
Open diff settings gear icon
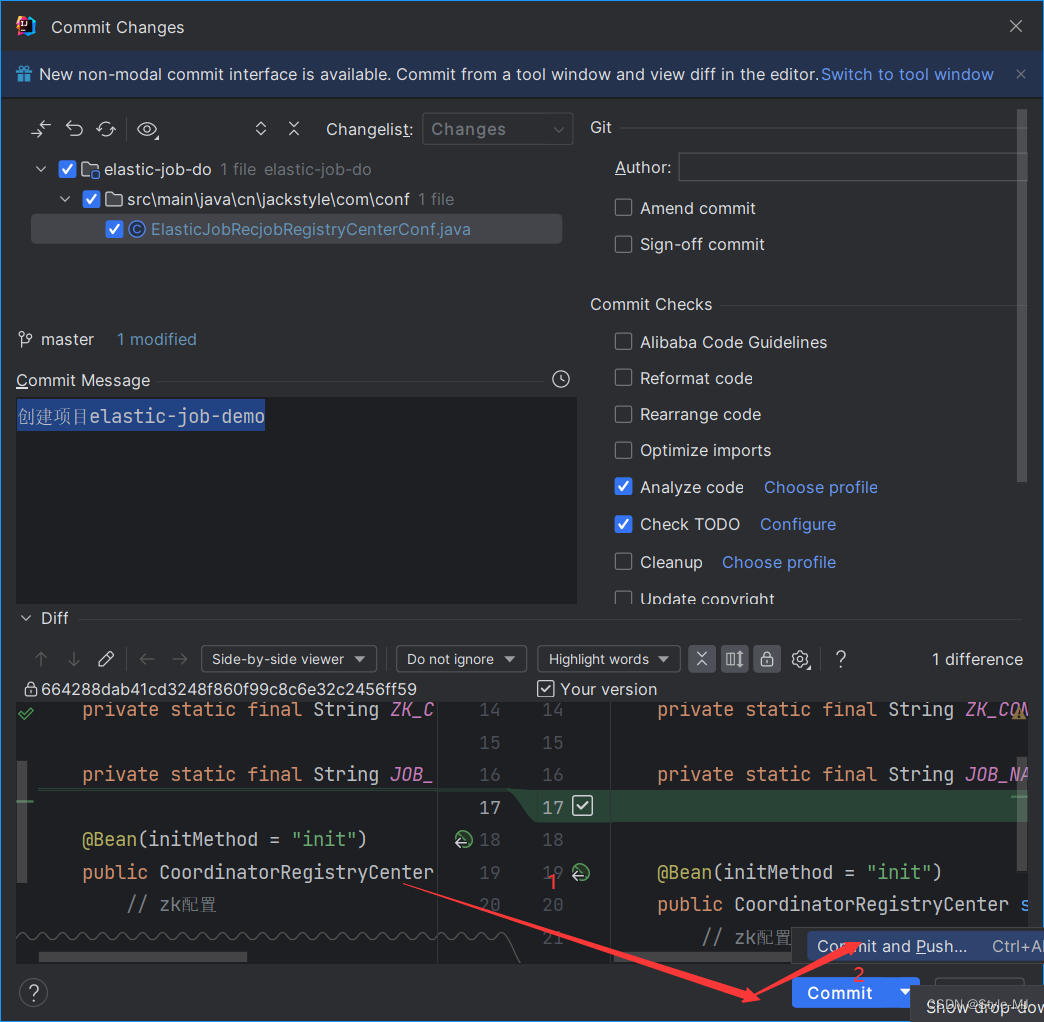click(800, 659)
